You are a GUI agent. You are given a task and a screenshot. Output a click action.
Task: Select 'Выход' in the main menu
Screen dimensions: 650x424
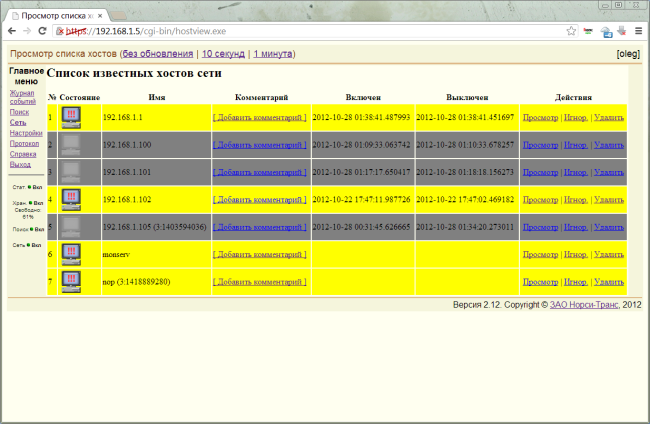[20, 164]
